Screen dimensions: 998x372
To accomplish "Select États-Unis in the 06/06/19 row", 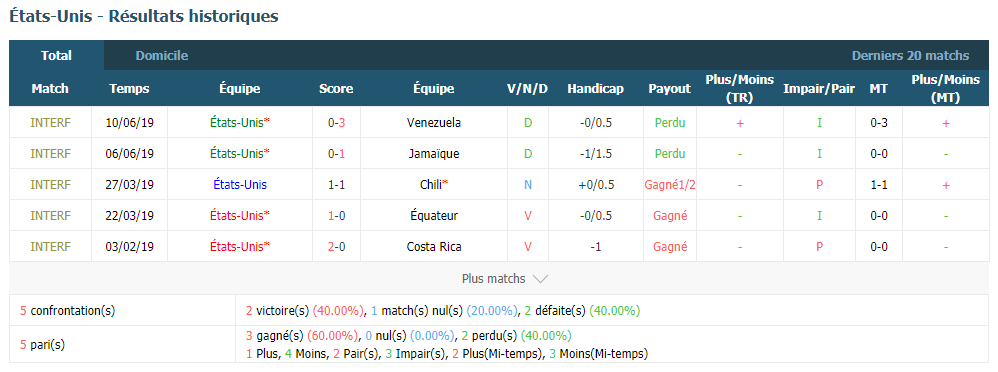I will pyautogui.click(x=240, y=154).
